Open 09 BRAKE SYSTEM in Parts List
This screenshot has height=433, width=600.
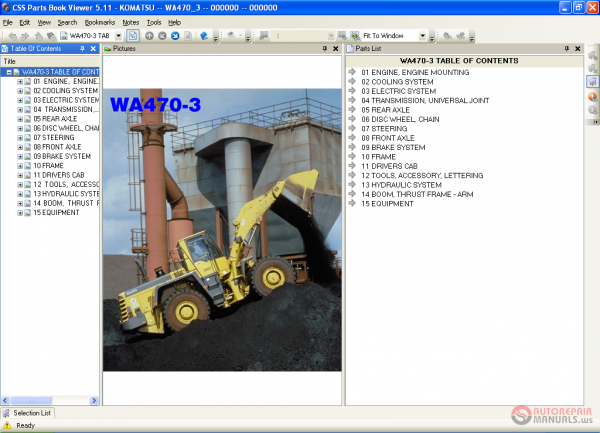[393, 148]
